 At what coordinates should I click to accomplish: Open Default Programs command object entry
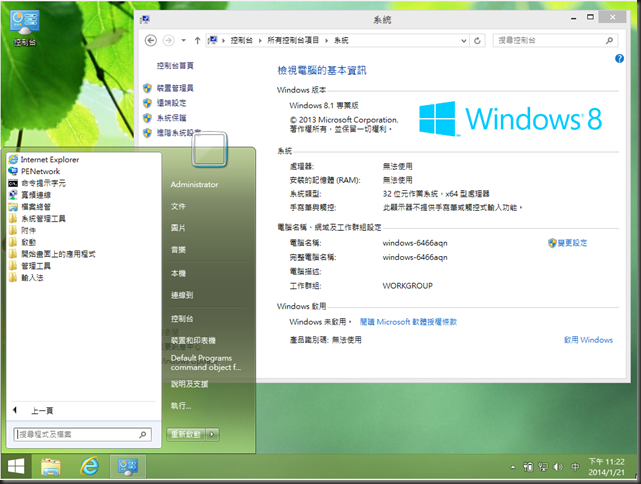(206, 363)
